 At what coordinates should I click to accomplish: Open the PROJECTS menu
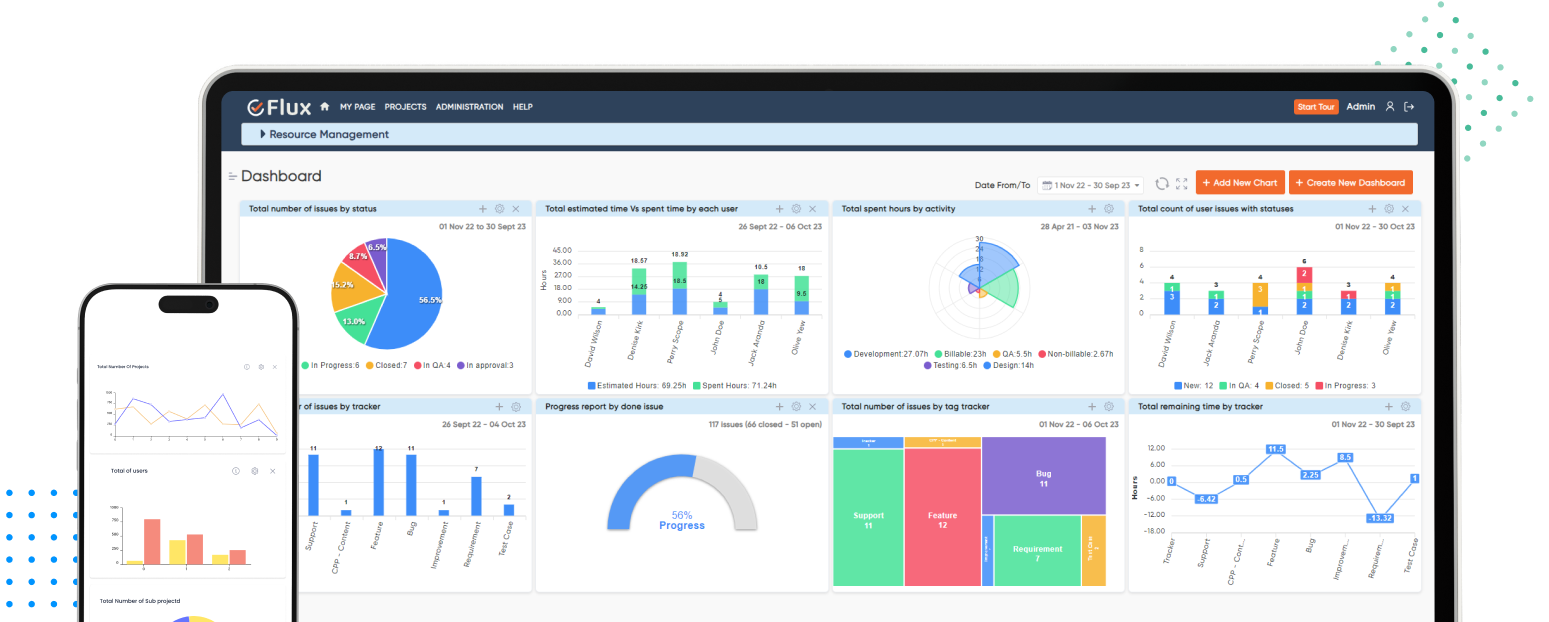click(x=405, y=107)
